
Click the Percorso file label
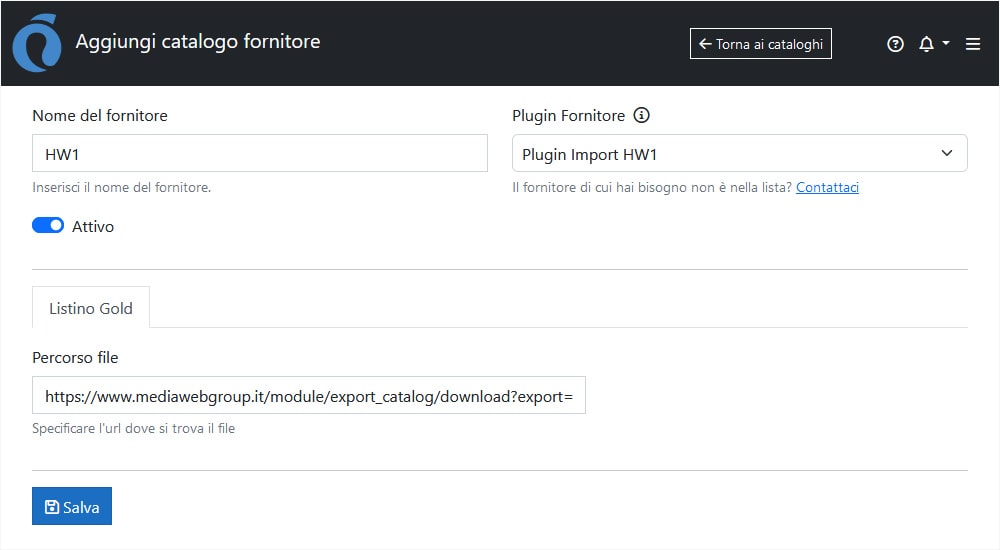(x=75, y=357)
